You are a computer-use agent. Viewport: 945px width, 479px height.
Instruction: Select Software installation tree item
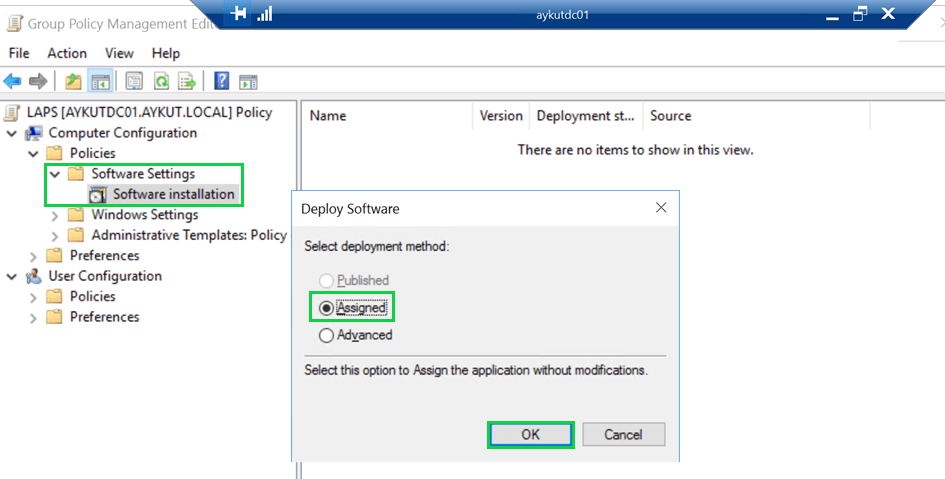tap(173, 194)
